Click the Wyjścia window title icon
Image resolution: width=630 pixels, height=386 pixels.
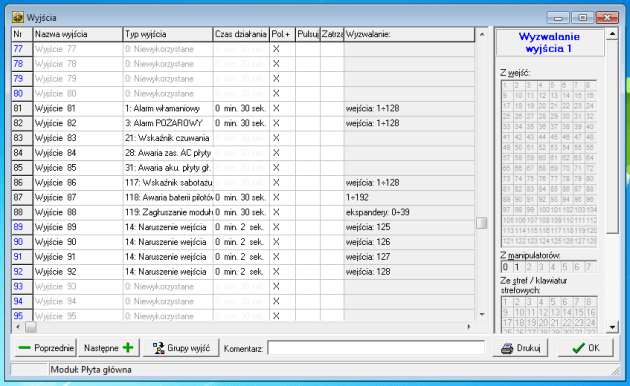(18, 17)
